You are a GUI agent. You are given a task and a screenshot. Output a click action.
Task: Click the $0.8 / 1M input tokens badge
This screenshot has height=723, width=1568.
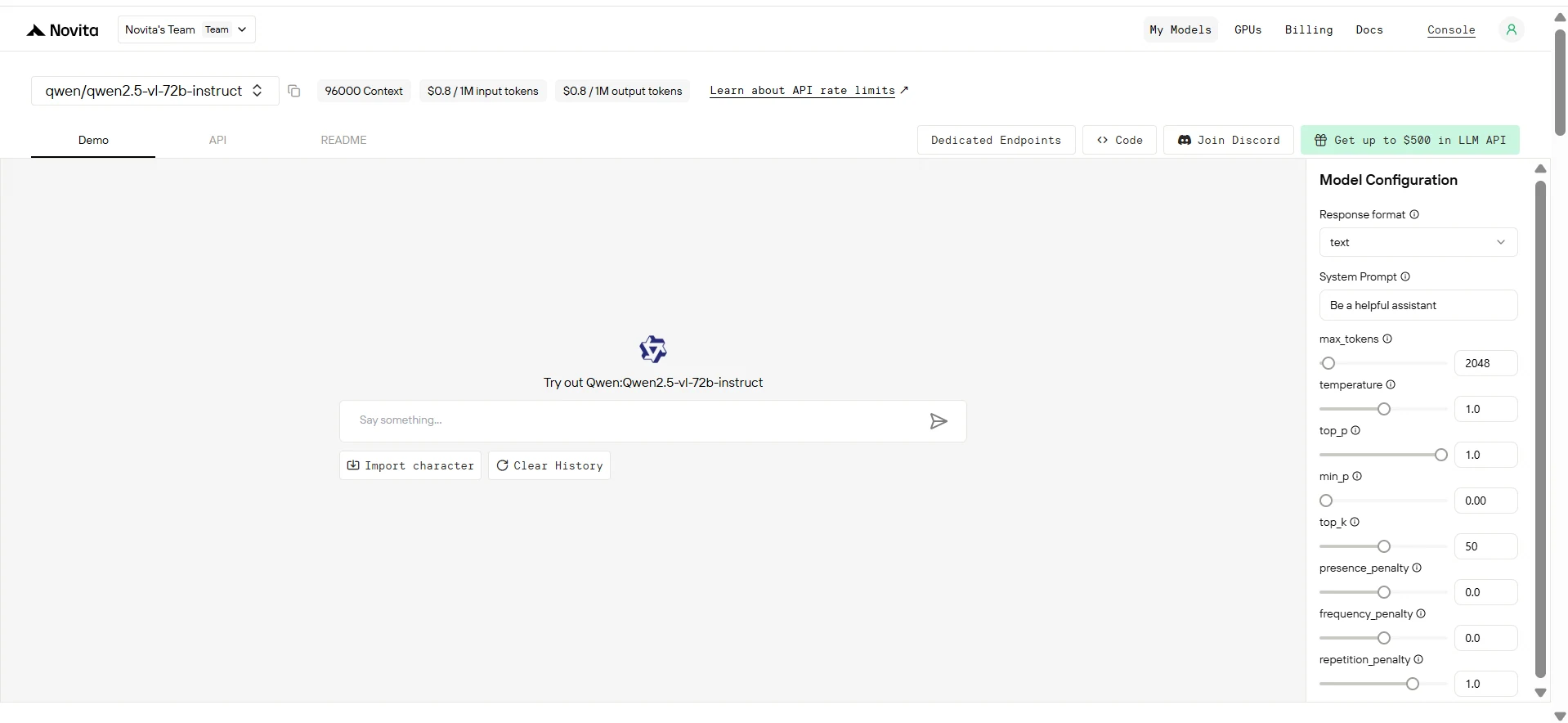482,91
